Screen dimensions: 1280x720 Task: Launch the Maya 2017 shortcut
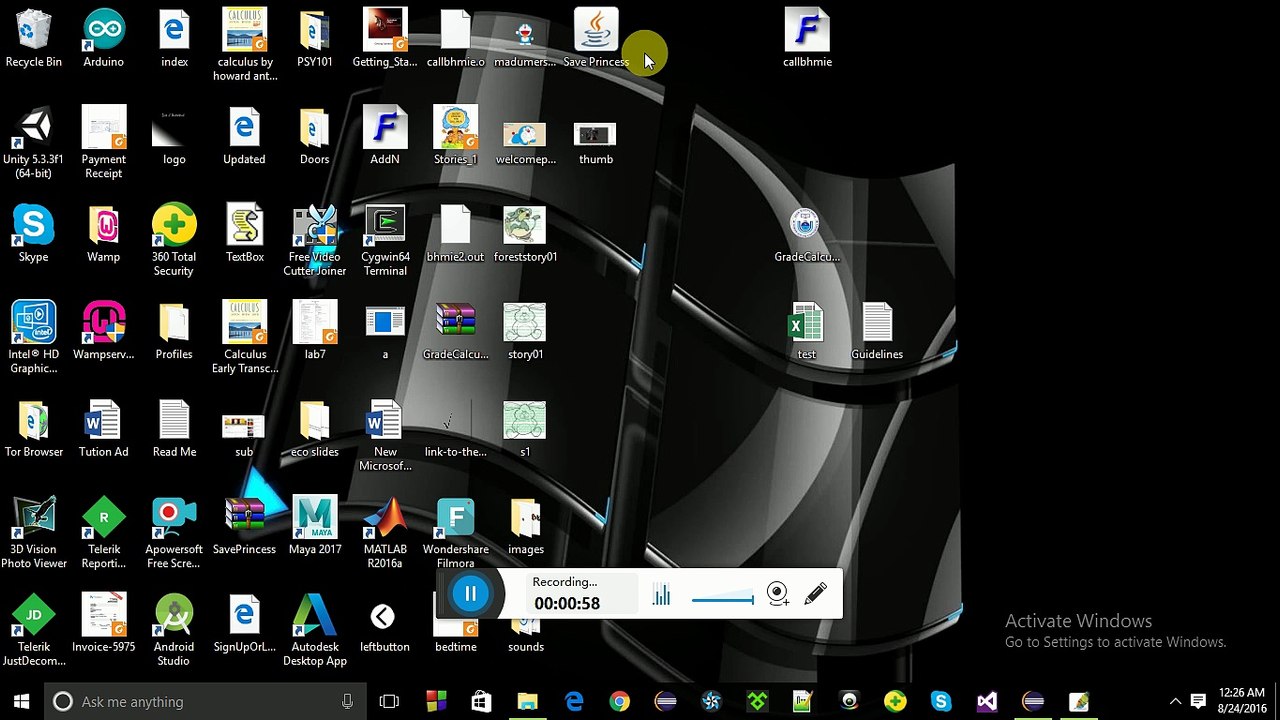tap(315, 526)
